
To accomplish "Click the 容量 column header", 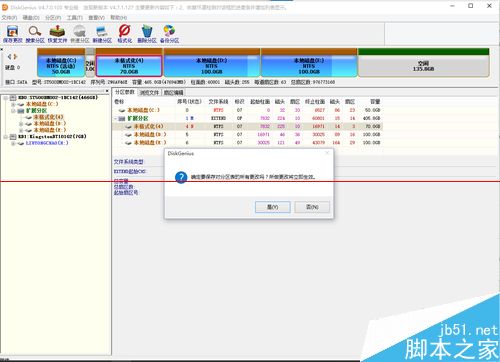I will point(375,102).
